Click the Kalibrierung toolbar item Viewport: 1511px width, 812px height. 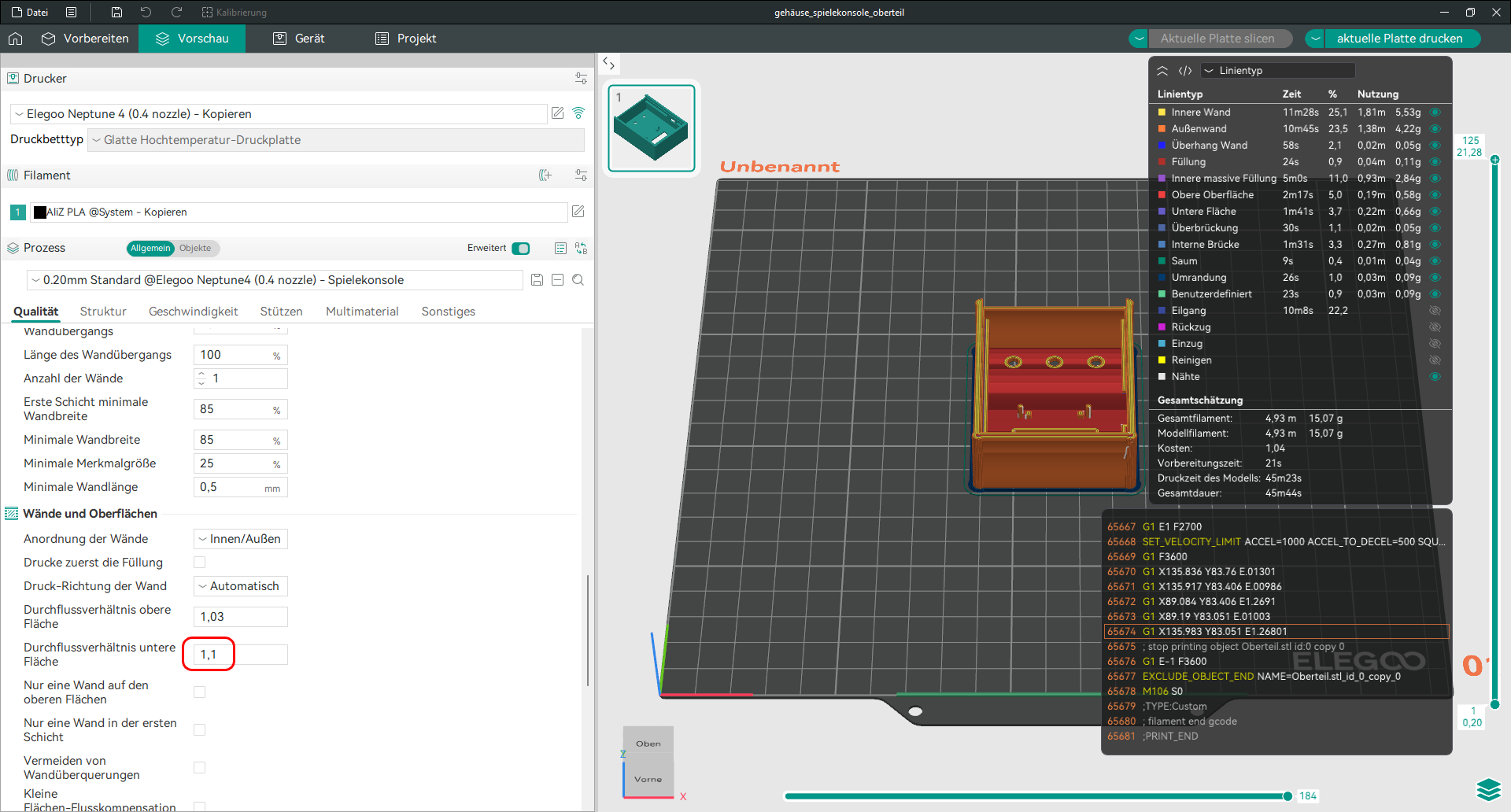[x=235, y=13]
